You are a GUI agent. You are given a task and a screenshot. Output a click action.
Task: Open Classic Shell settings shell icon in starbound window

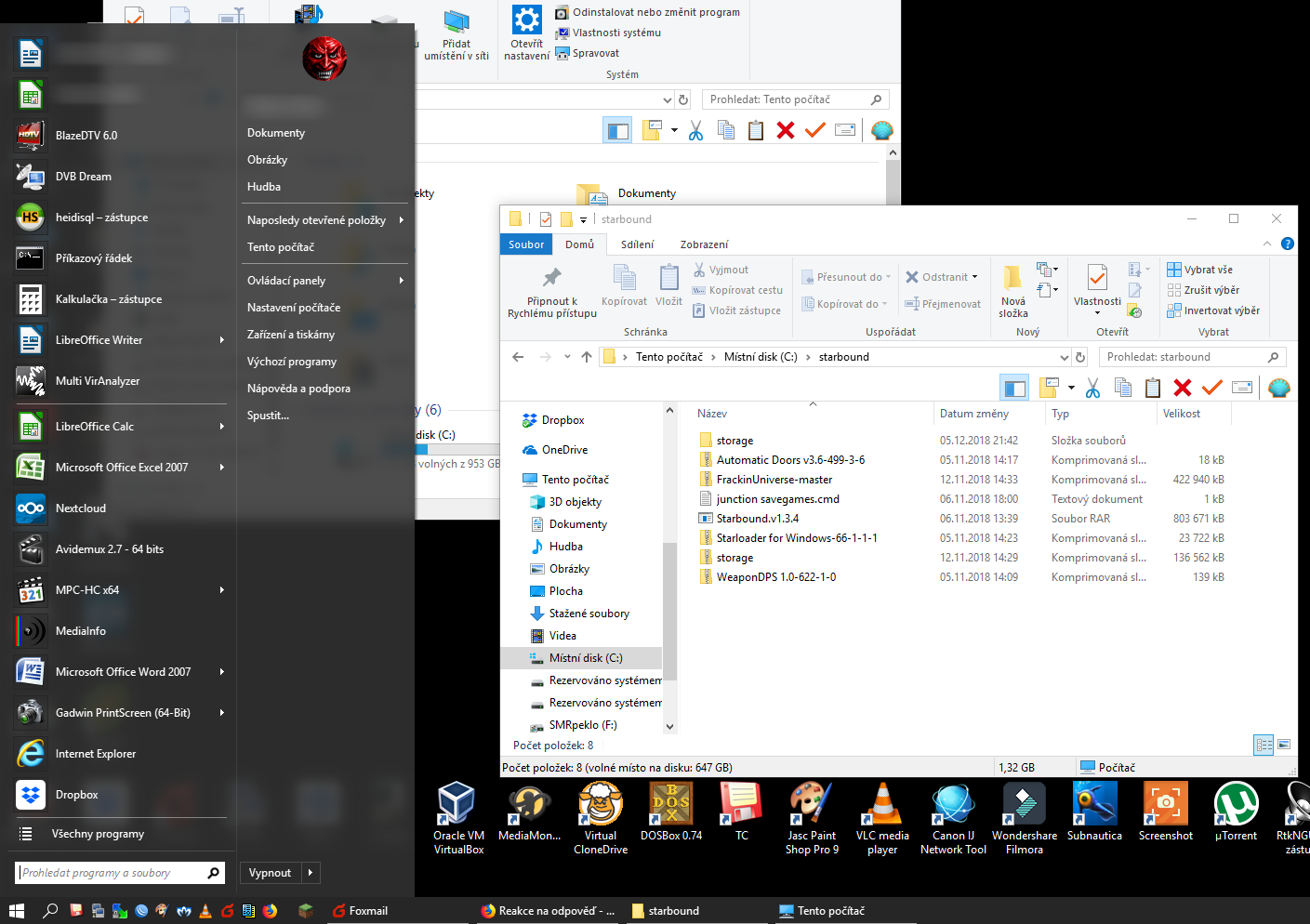pyautogui.click(x=1278, y=388)
